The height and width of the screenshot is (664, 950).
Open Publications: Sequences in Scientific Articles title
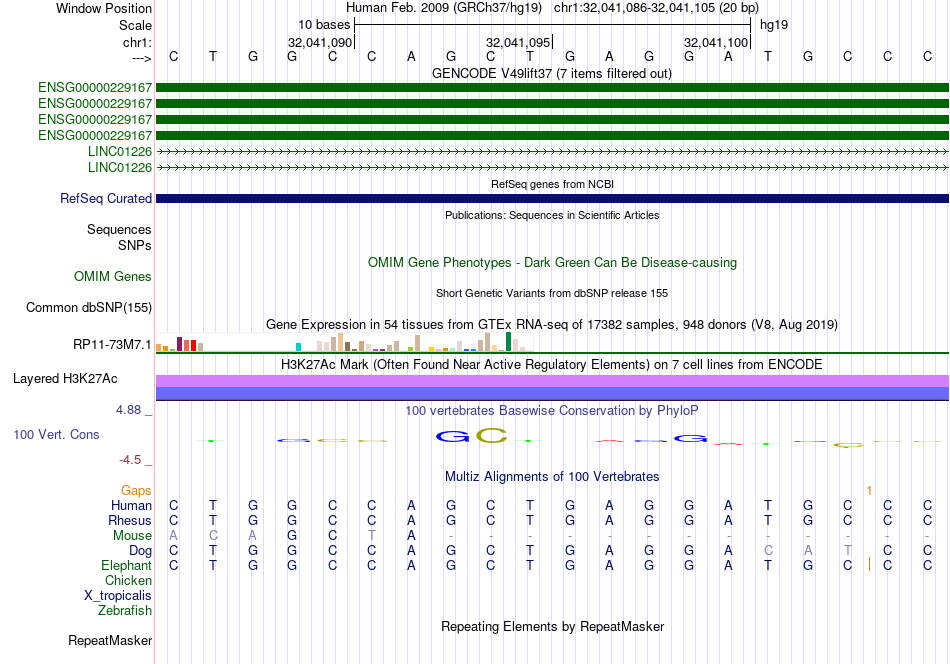tap(552, 215)
